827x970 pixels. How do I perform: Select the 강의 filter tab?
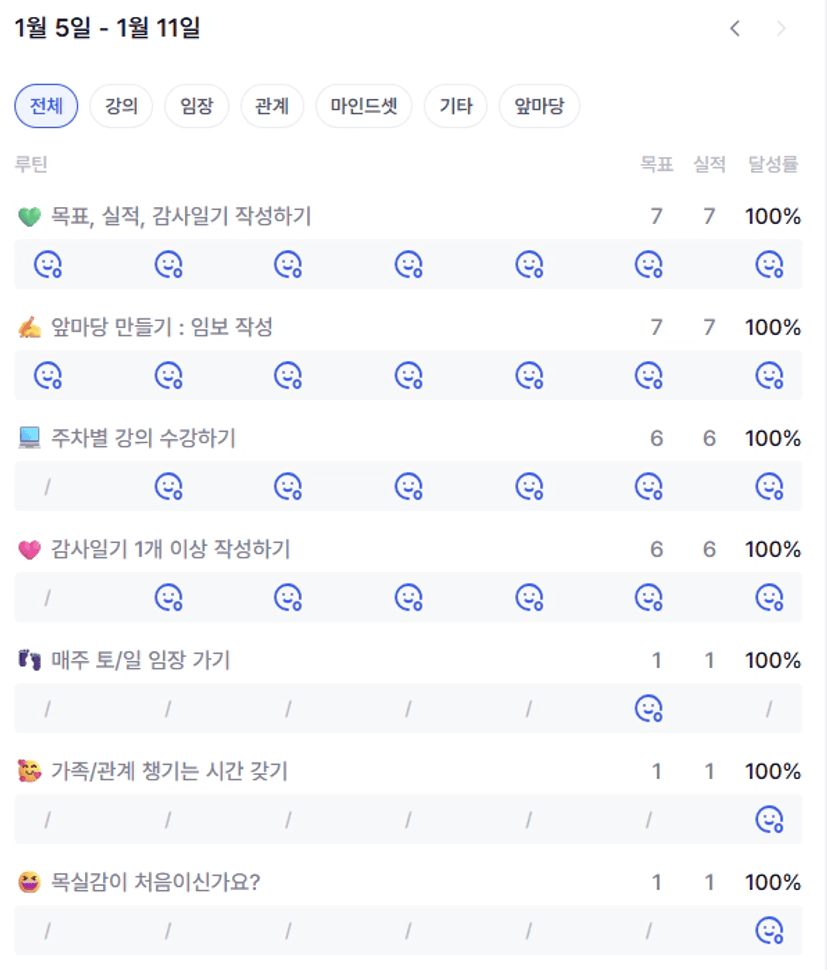click(x=121, y=106)
